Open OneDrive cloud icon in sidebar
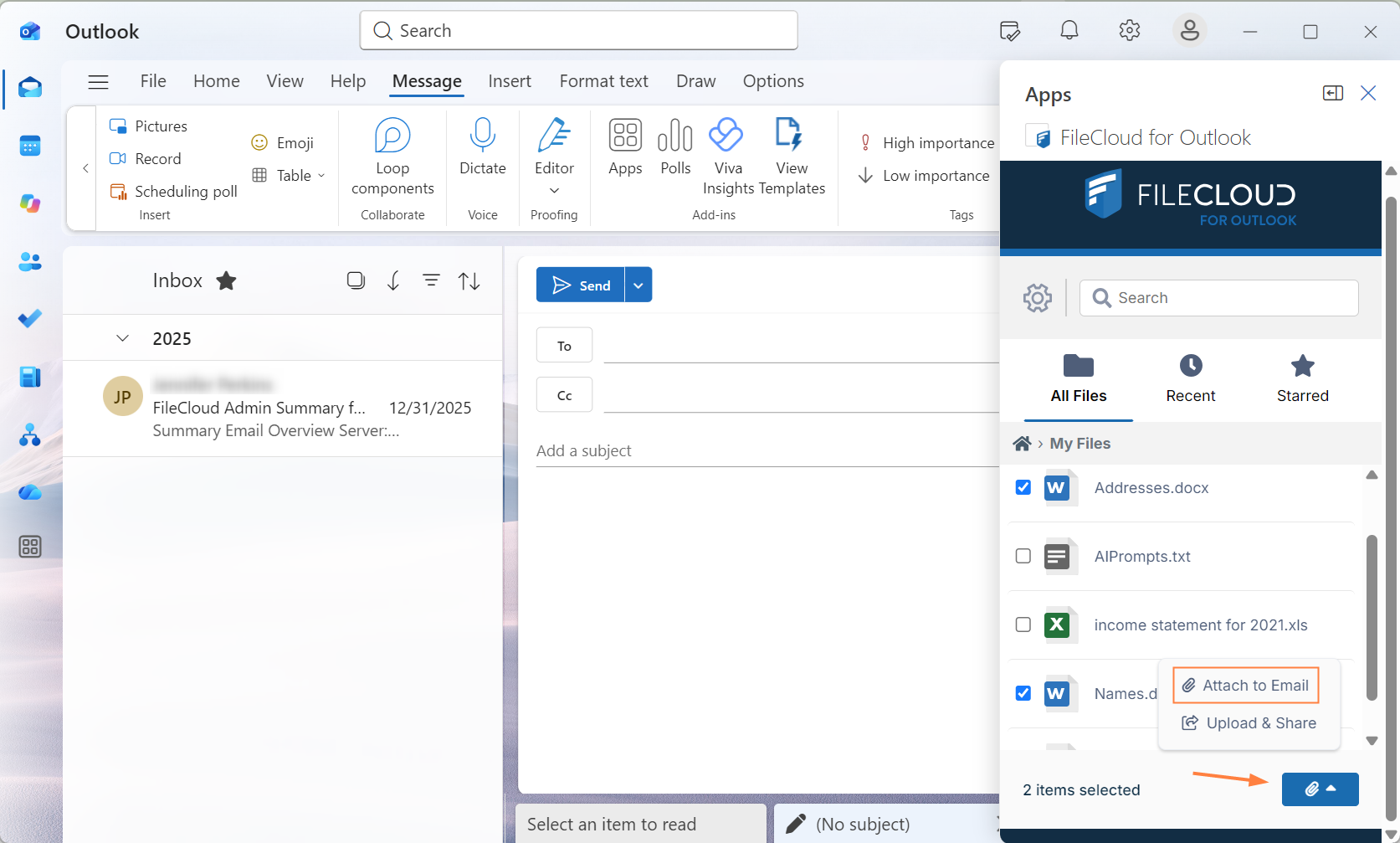 pos(30,492)
